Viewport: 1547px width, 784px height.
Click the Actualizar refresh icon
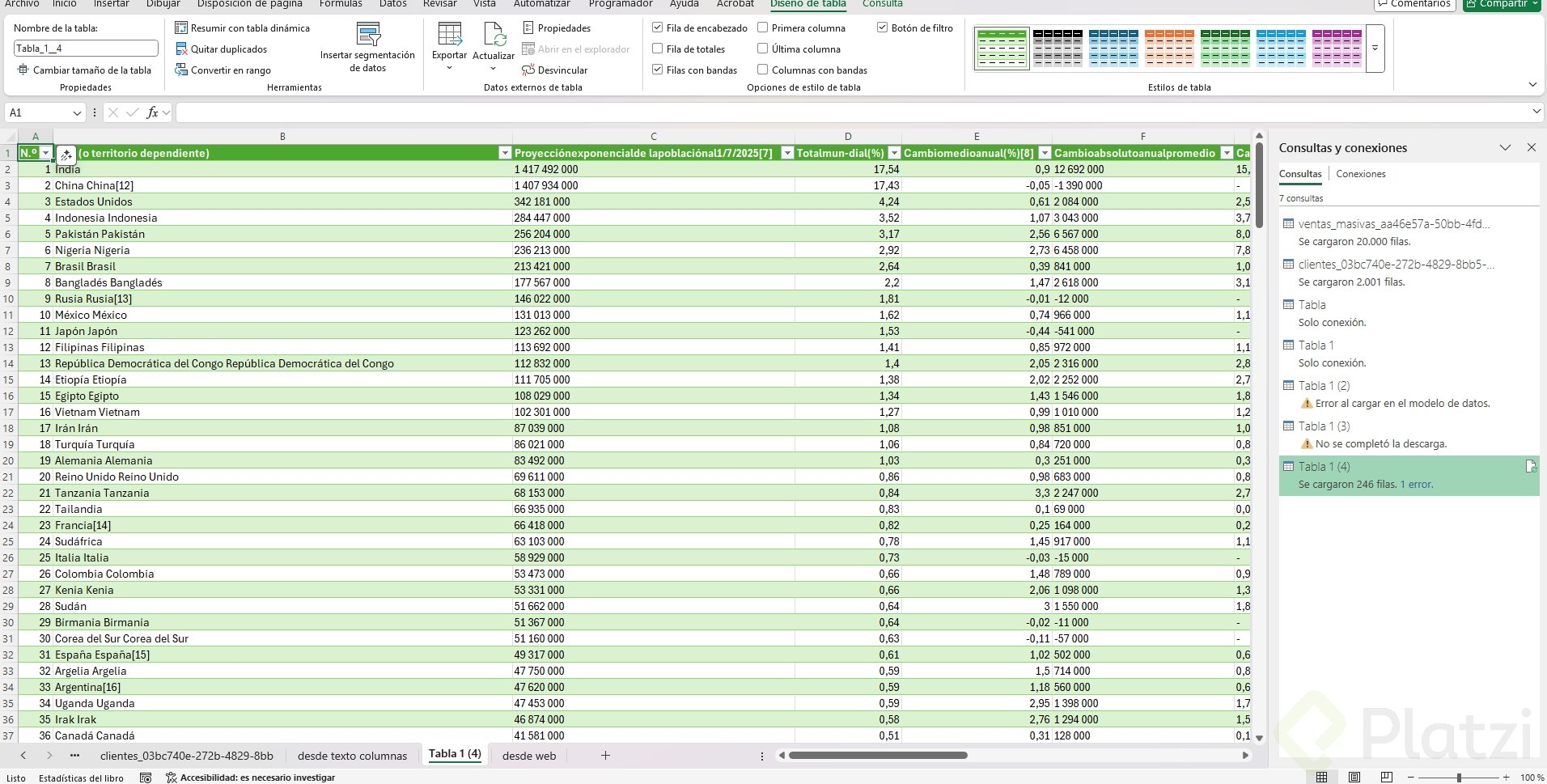coord(494,36)
